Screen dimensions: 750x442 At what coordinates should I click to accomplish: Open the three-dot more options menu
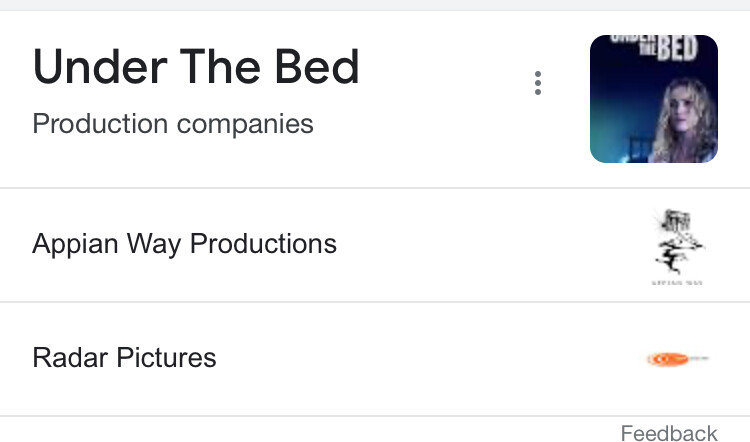pyautogui.click(x=538, y=83)
